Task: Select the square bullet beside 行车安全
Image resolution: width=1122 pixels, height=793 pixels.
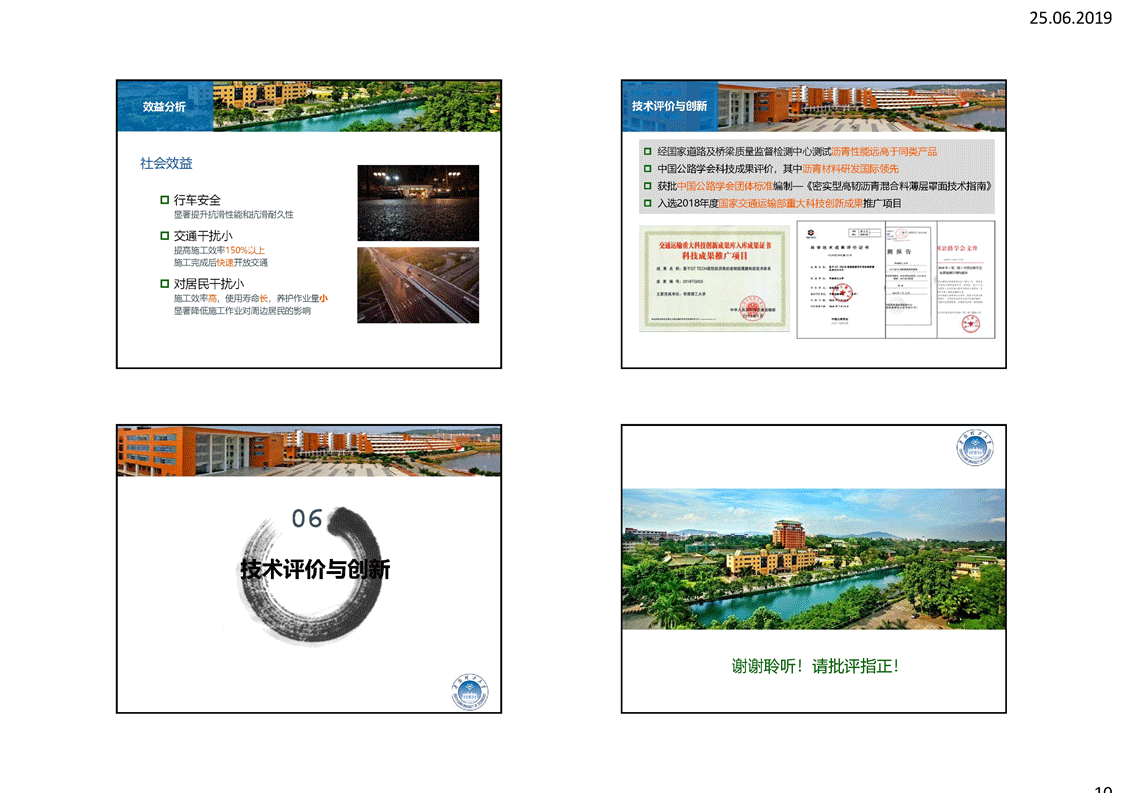Action: (x=165, y=200)
